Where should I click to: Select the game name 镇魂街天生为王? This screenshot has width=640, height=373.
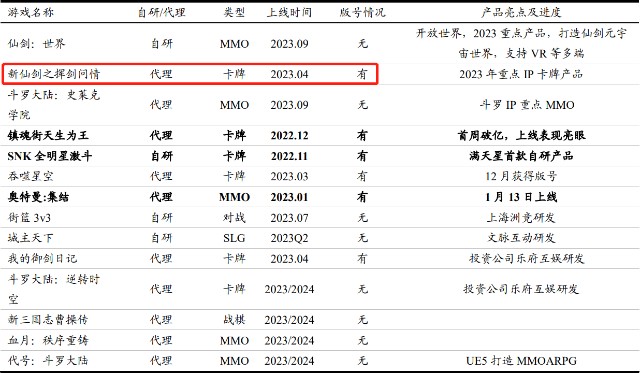pyautogui.click(x=48, y=135)
